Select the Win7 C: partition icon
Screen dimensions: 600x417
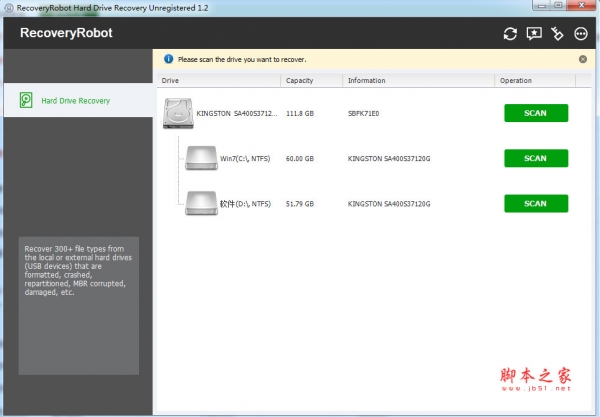[x=201, y=158]
